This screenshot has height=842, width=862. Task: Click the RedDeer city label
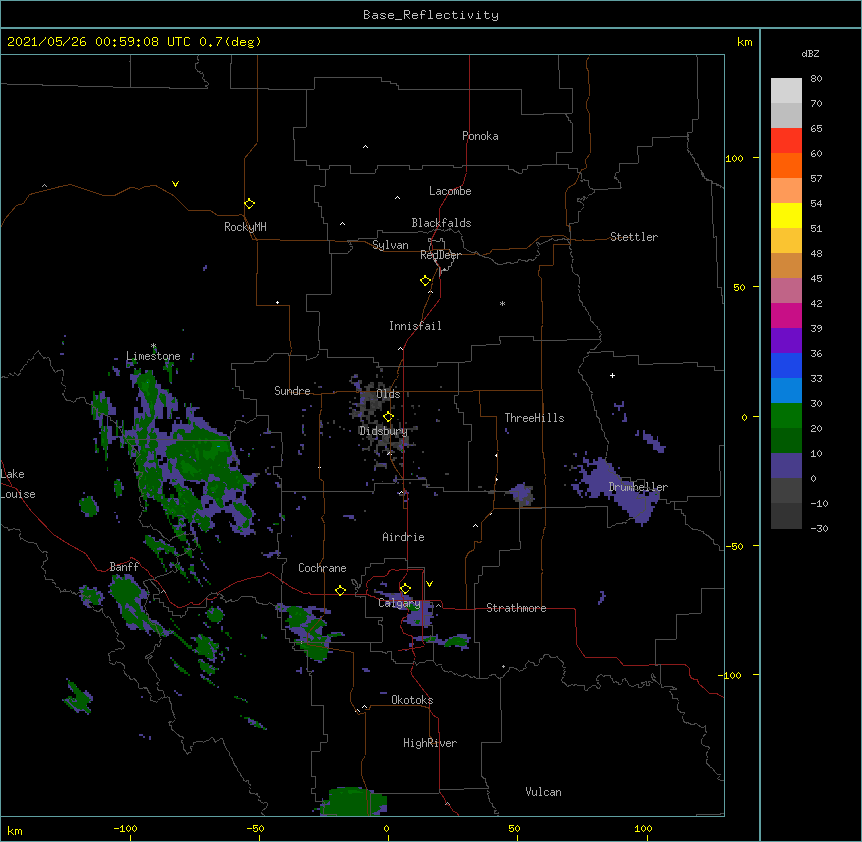[x=440, y=255]
